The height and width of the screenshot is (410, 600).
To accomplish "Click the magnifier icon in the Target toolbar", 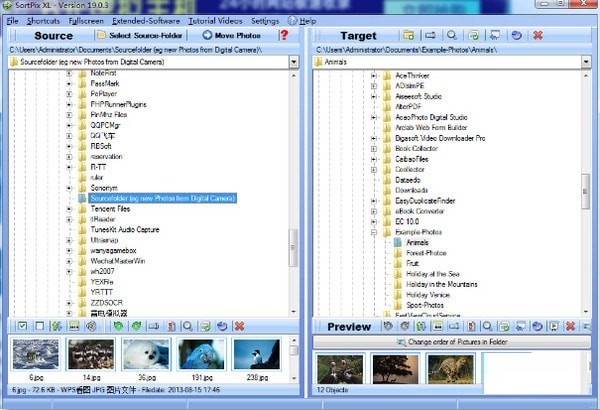I will (x=452, y=35).
